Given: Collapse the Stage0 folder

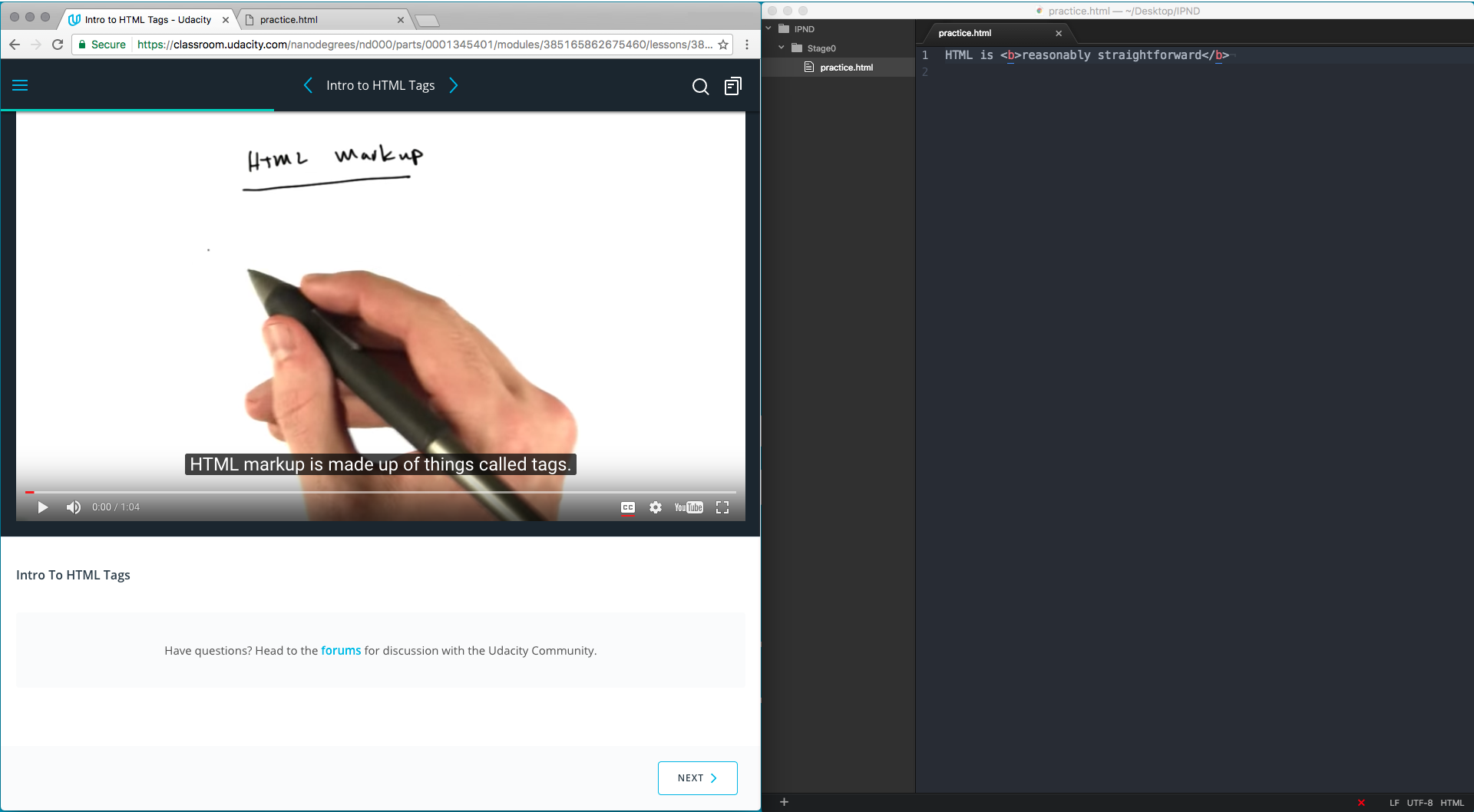Looking at the screenshot, I should click(x=782, y=48).
